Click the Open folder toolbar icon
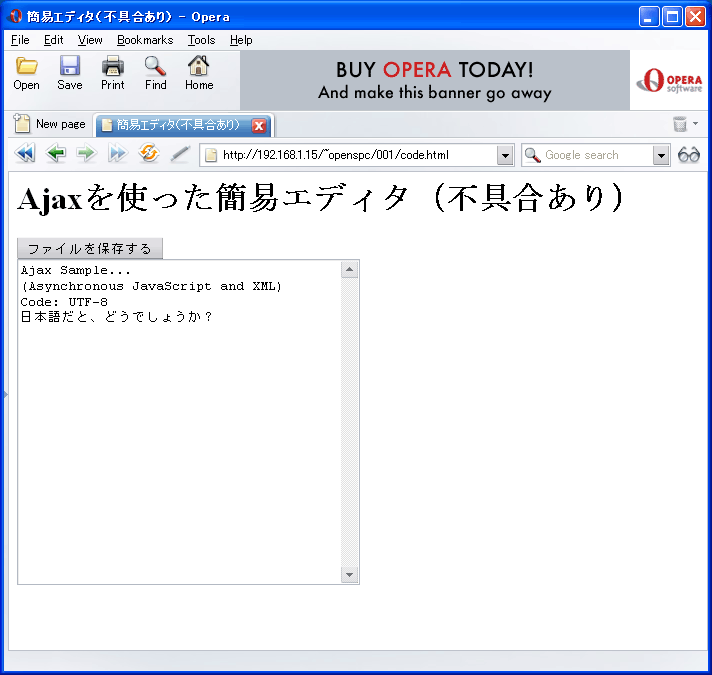This screenshot has height=675, width=712. tap(26, 66)
